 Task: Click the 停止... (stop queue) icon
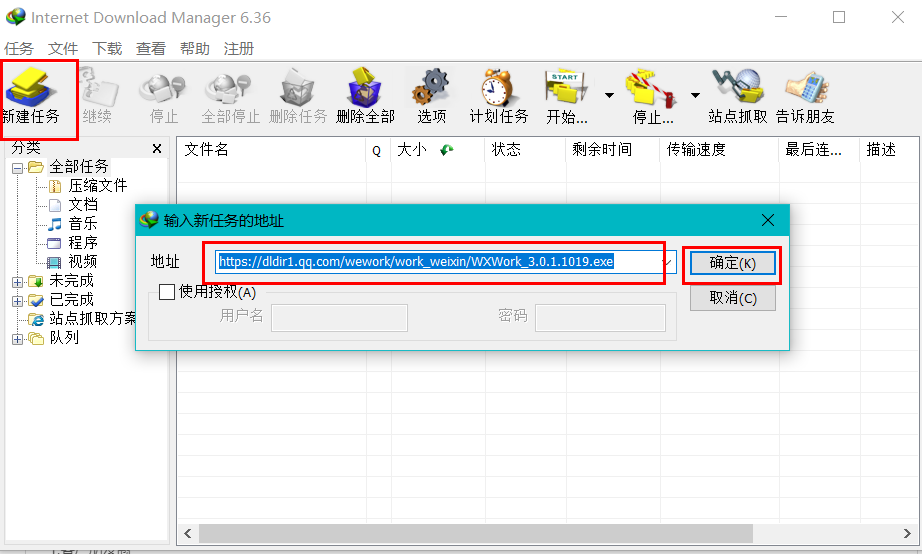[652, 96]
